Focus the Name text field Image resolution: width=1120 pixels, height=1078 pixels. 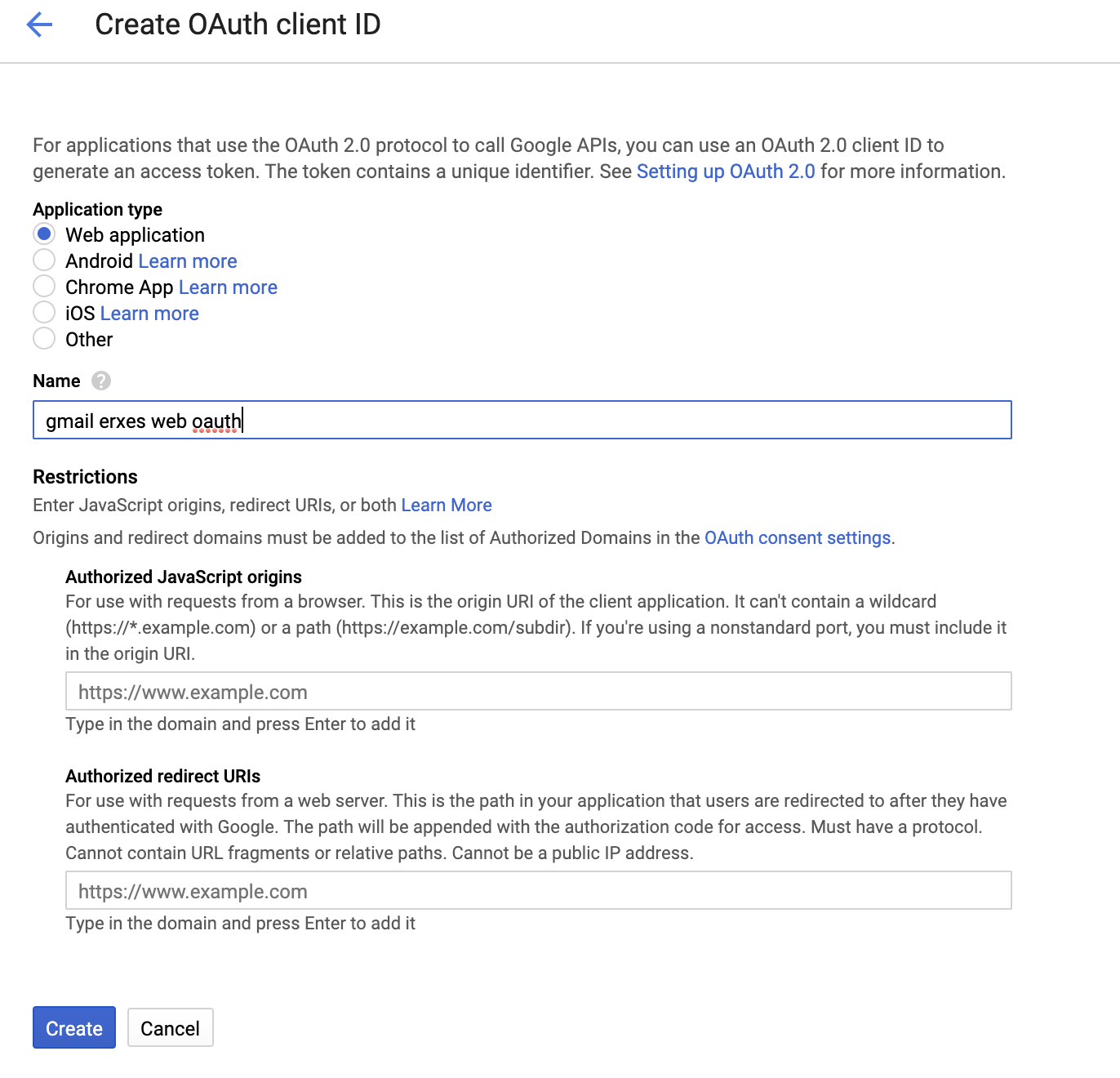pos(522,421)
